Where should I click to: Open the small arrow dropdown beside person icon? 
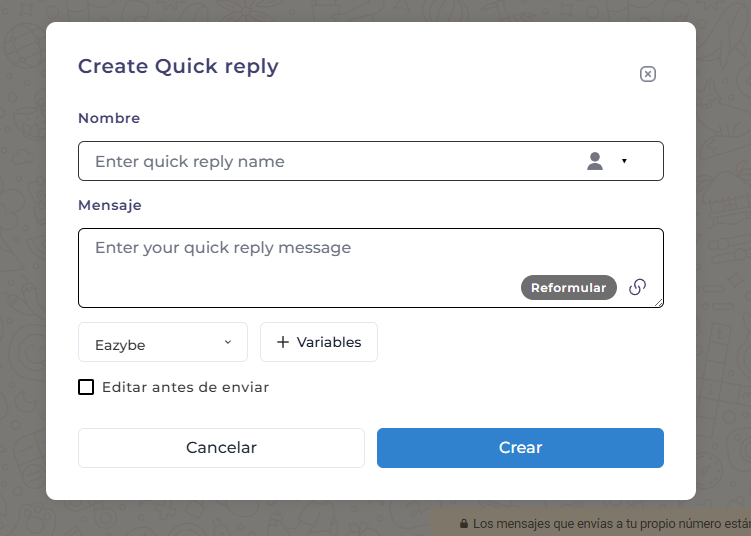(x=624, y=161)
